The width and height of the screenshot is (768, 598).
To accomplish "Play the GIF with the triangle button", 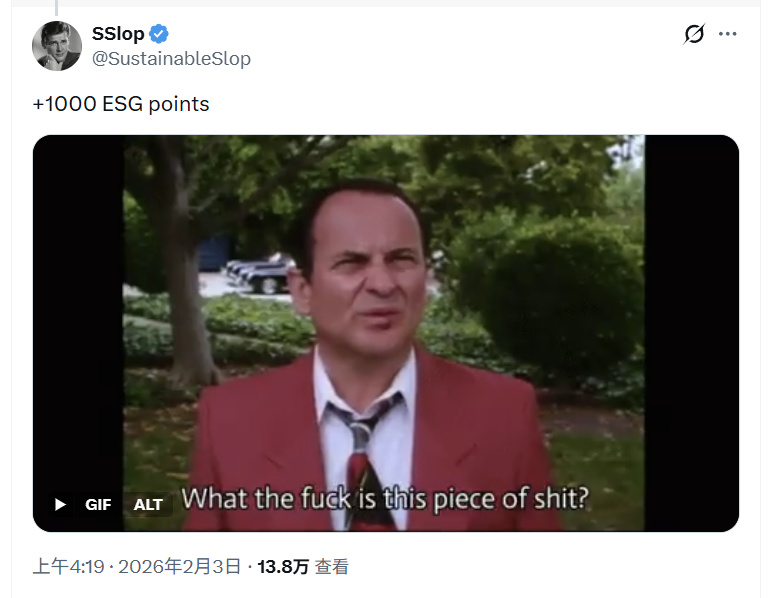I will point(60,504).
